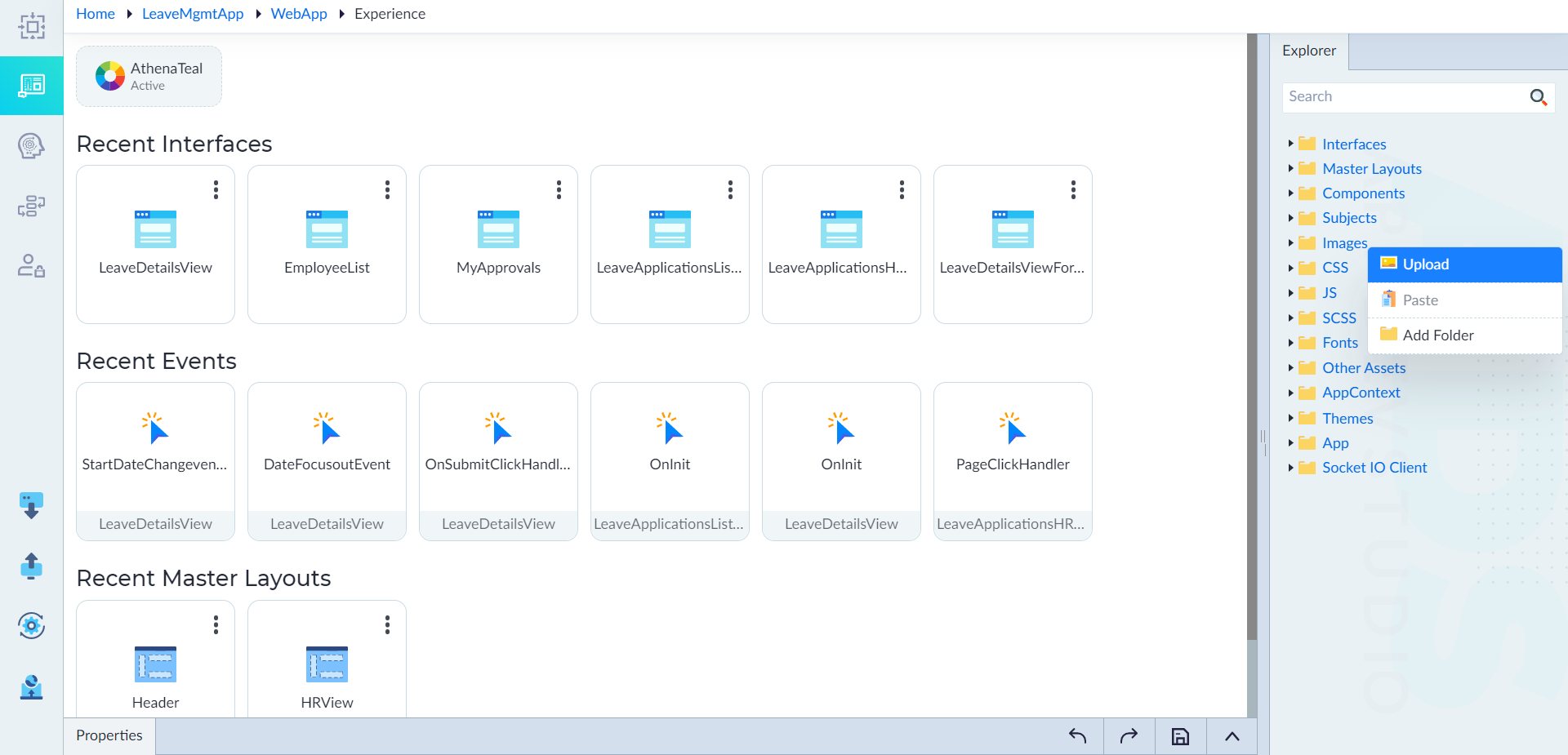Click the undo arrow icon
The image size is (1568, 755).
tap(1077, 736)
